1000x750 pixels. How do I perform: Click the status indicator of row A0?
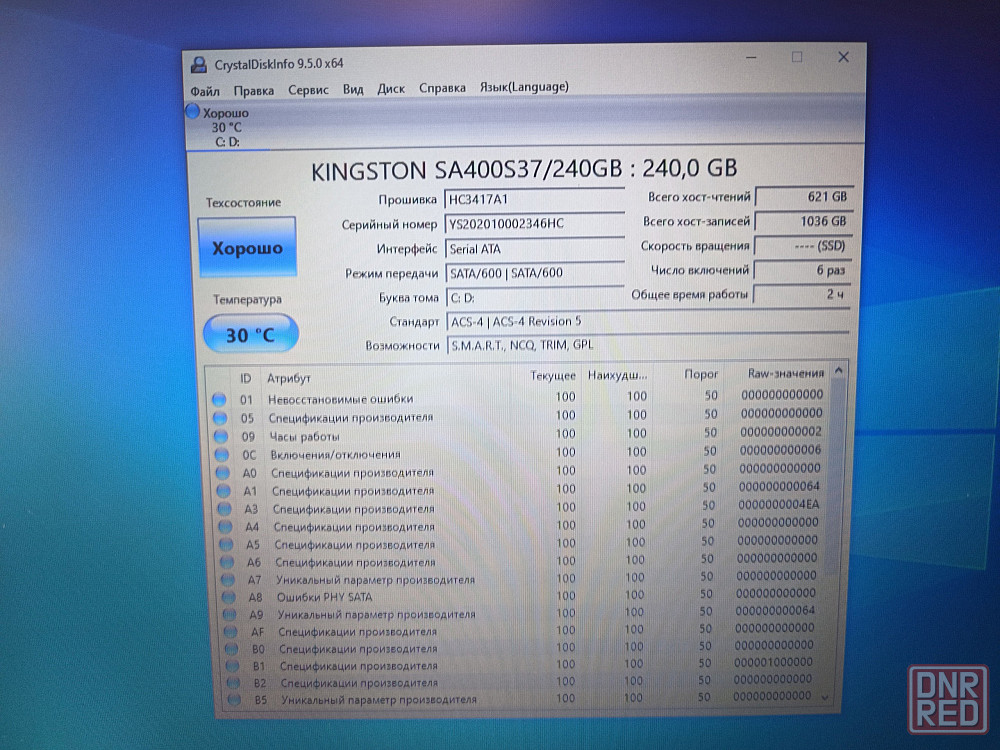click(x=223, y=473)
